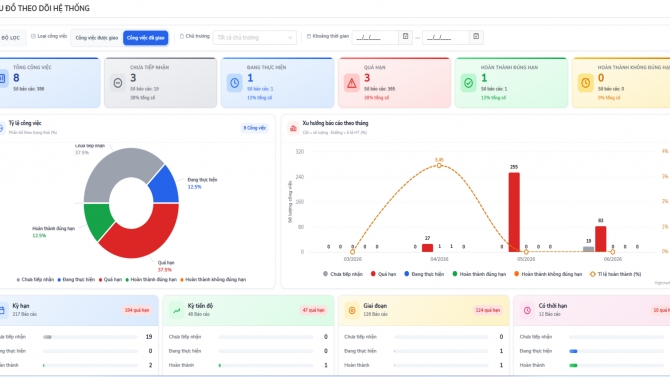
Task: Toggle 'Đang thực hiện' in trend chart legend
Action: (x=424, y=274)
